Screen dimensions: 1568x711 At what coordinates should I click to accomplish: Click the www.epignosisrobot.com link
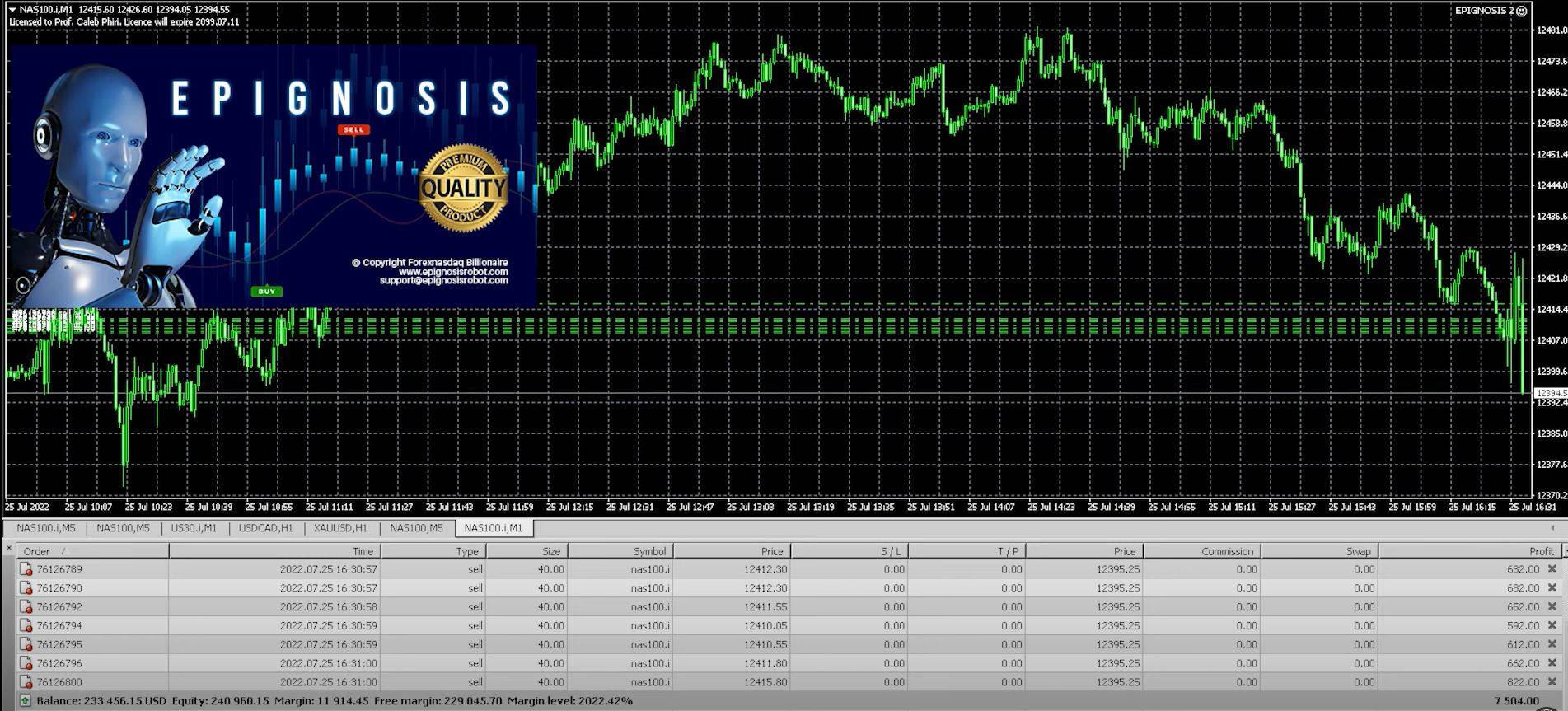[x=452, y=272]
